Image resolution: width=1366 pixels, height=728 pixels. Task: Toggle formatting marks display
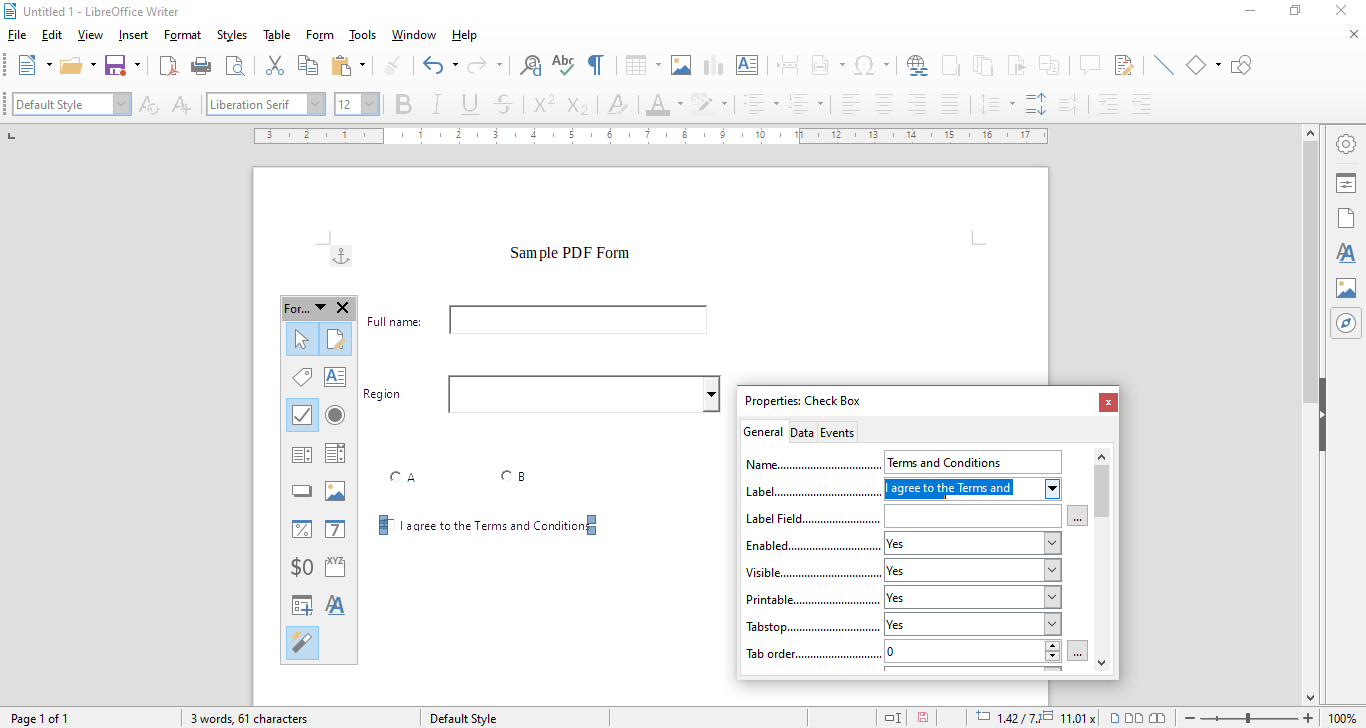coord(595,64)
